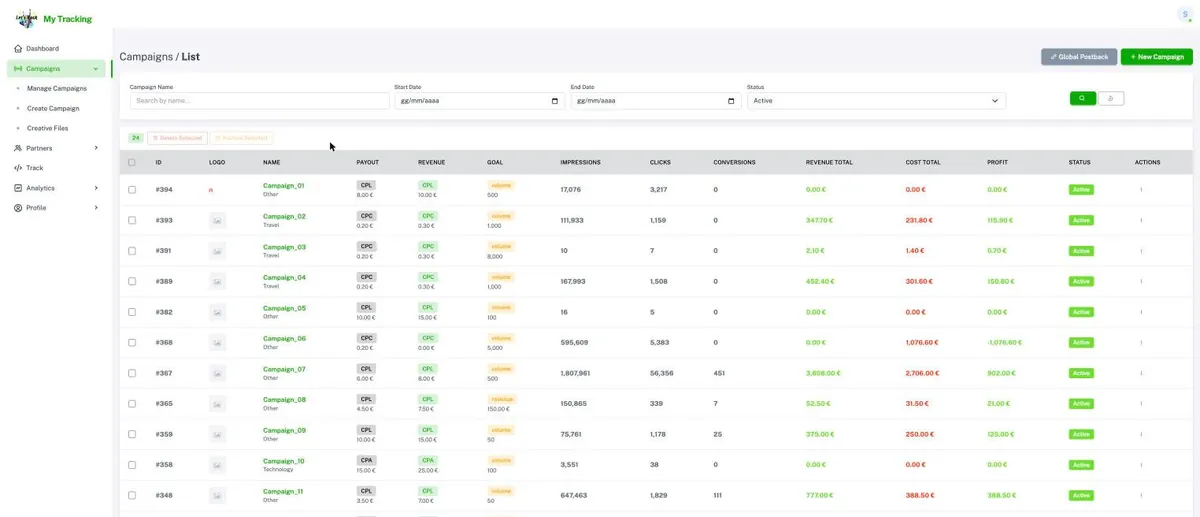Open actions menu for campaign #394
The width and height of the screenshot is (1200, 517).
[x=1141, y=189]
